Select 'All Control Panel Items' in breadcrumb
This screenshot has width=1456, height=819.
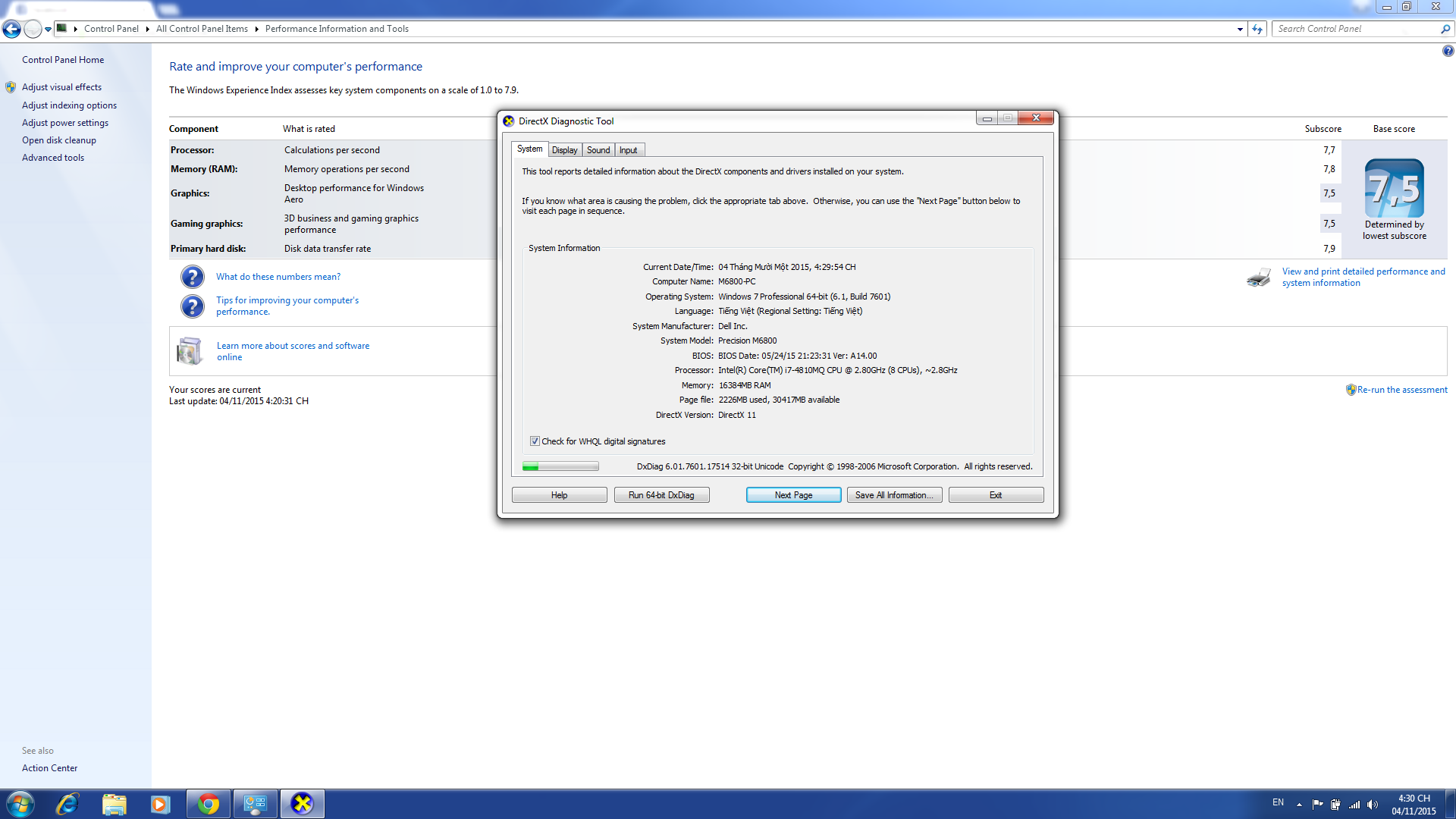tap(202, 29)
